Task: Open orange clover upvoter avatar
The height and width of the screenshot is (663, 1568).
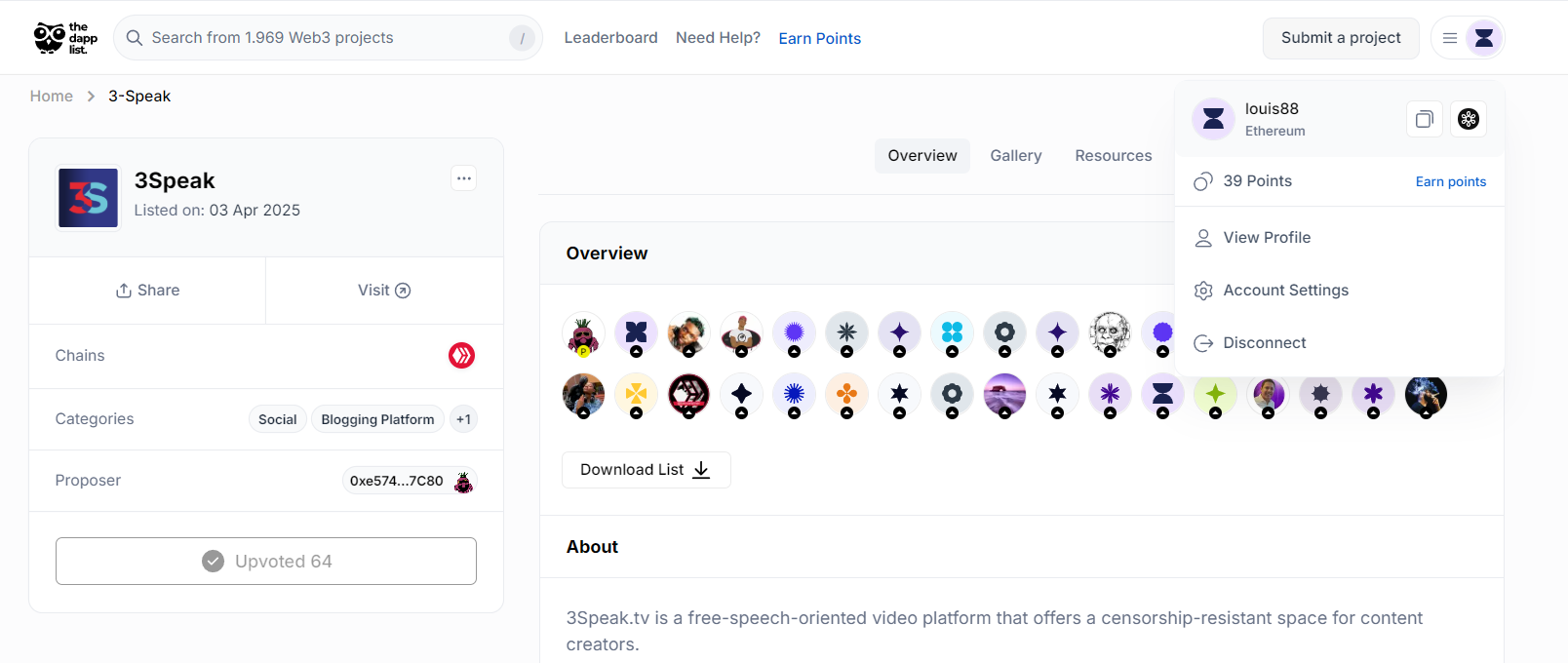Action: pyautogui.click(x=846, y=394)
